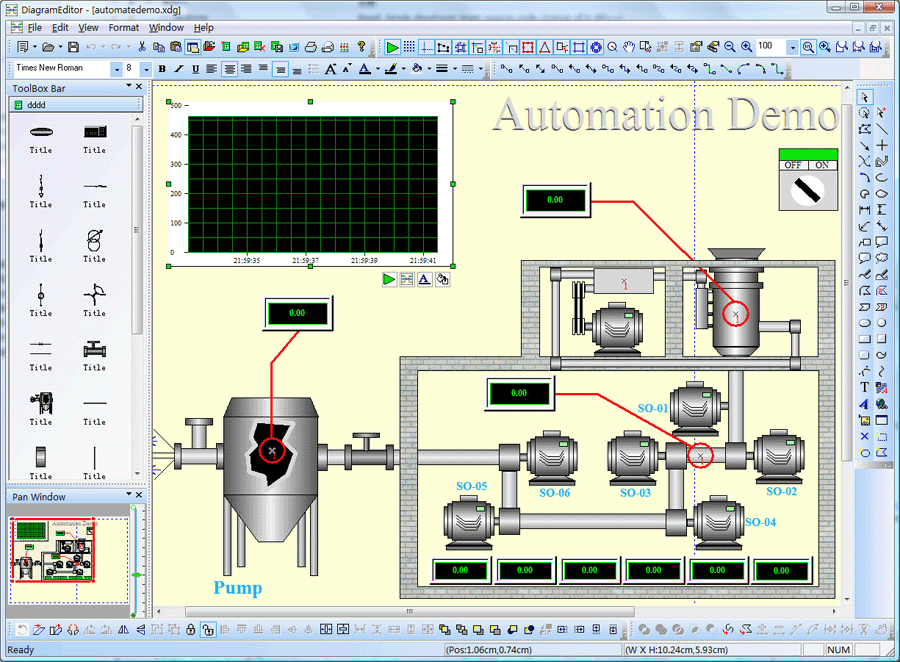This screenshot has width=900, height=662.
Task: Open the Times New Roman font dropdown
Action: pyautogui.click(x=115, y=69)
